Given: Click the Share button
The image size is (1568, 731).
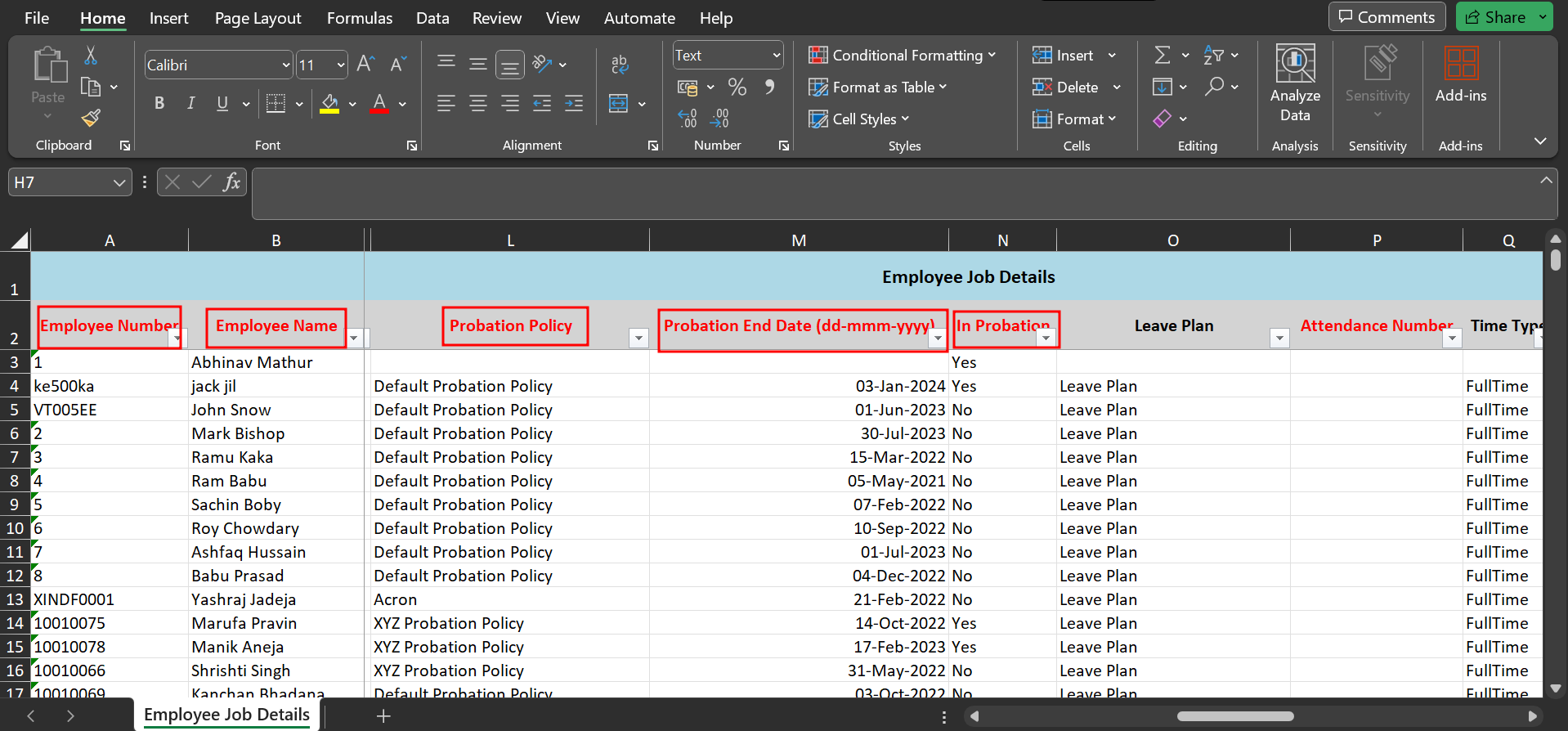Looking at the screenshot, I should pos(1495,17).
